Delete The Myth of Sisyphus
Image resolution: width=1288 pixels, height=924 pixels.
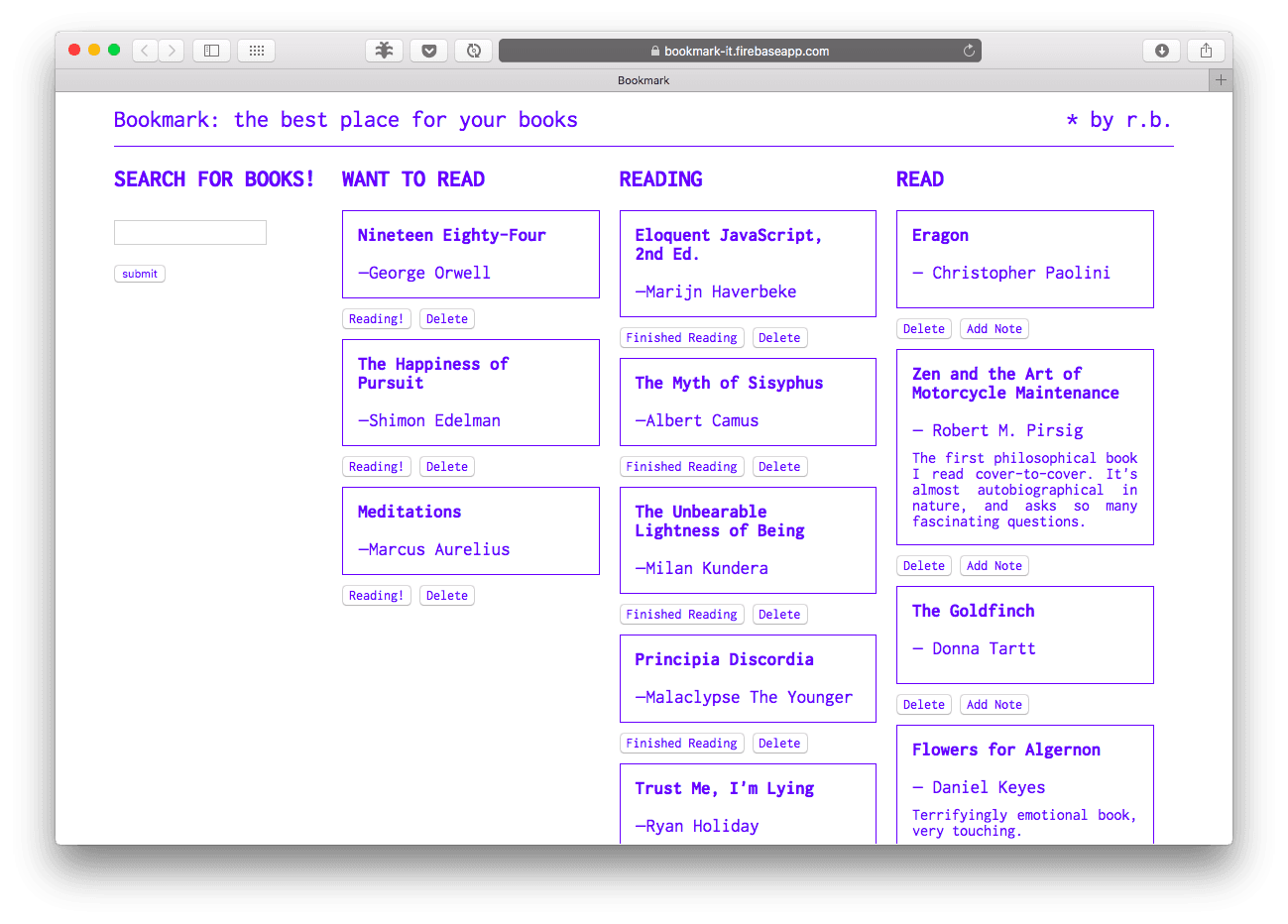(779, 467)
